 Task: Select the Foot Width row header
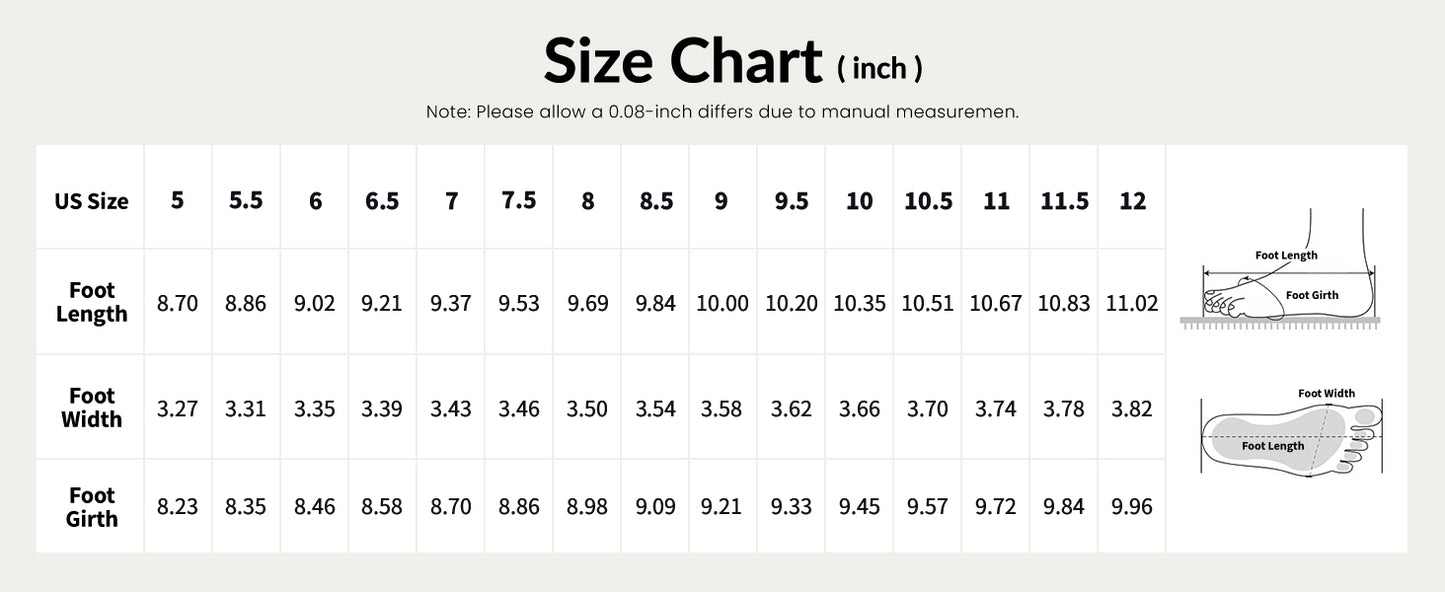[91, 408]
